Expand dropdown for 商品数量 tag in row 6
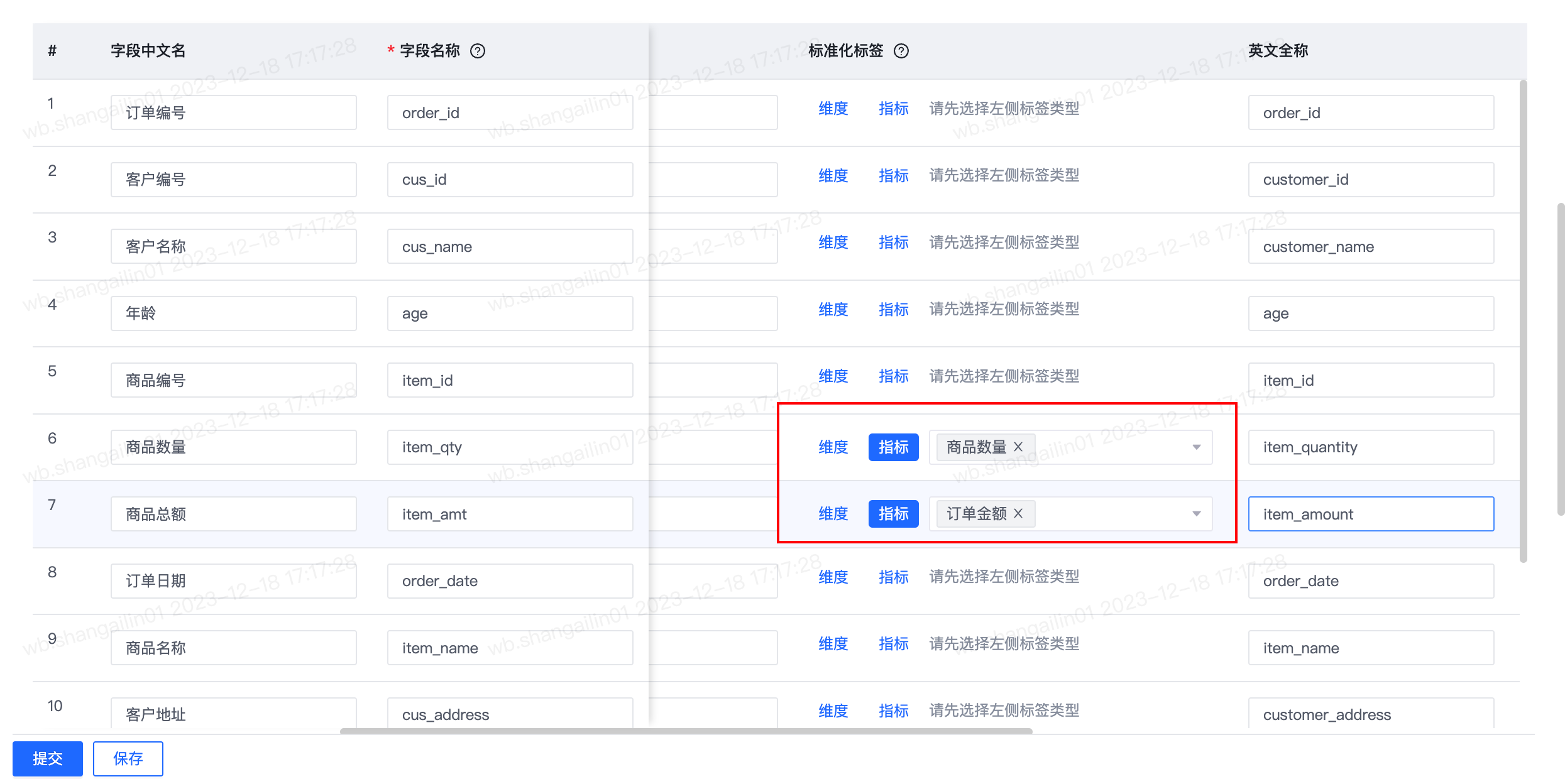This screenshot has width=1565, height=784. (1198, 446)
